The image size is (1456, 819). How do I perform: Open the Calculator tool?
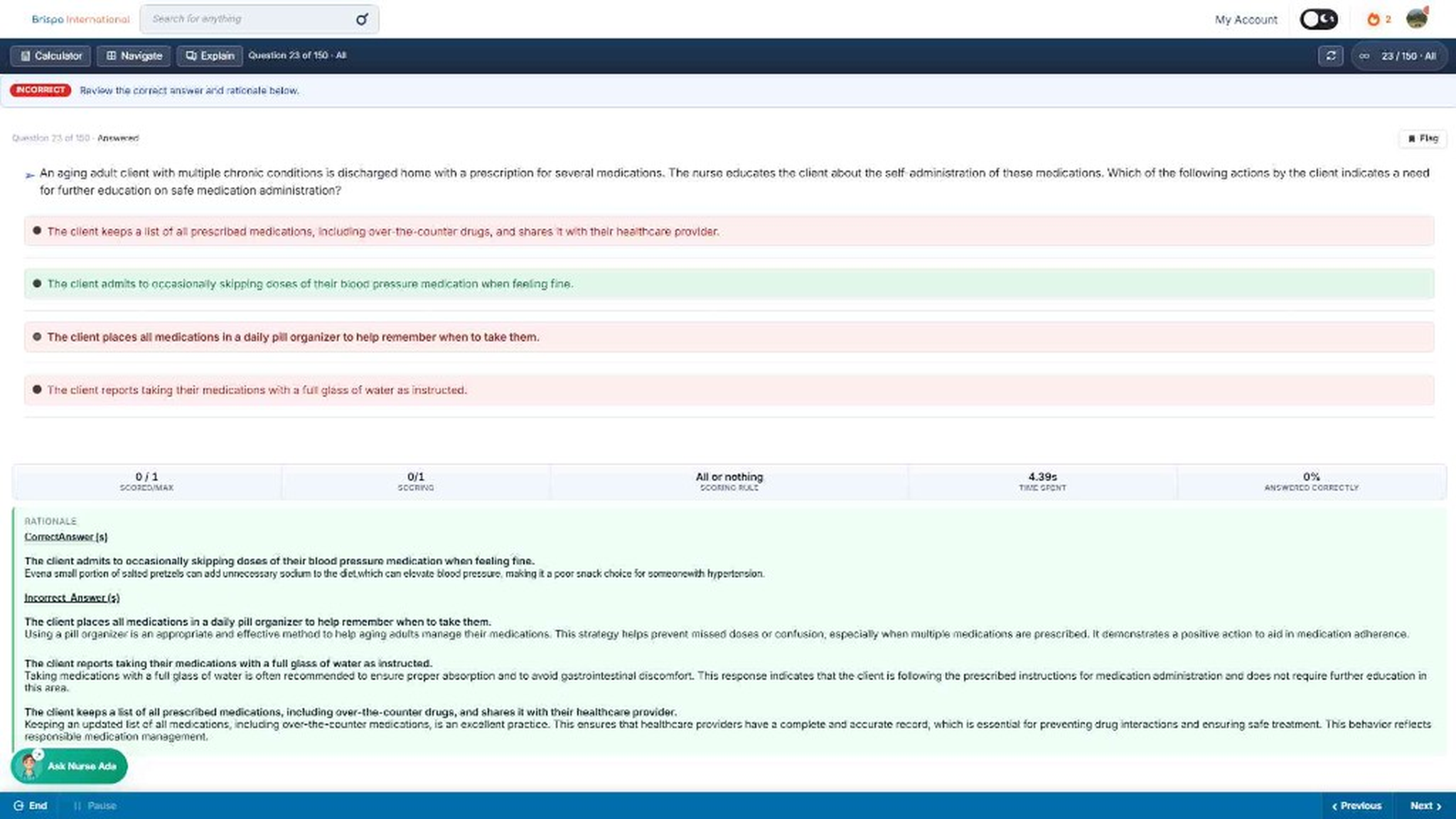pos(50,55)
